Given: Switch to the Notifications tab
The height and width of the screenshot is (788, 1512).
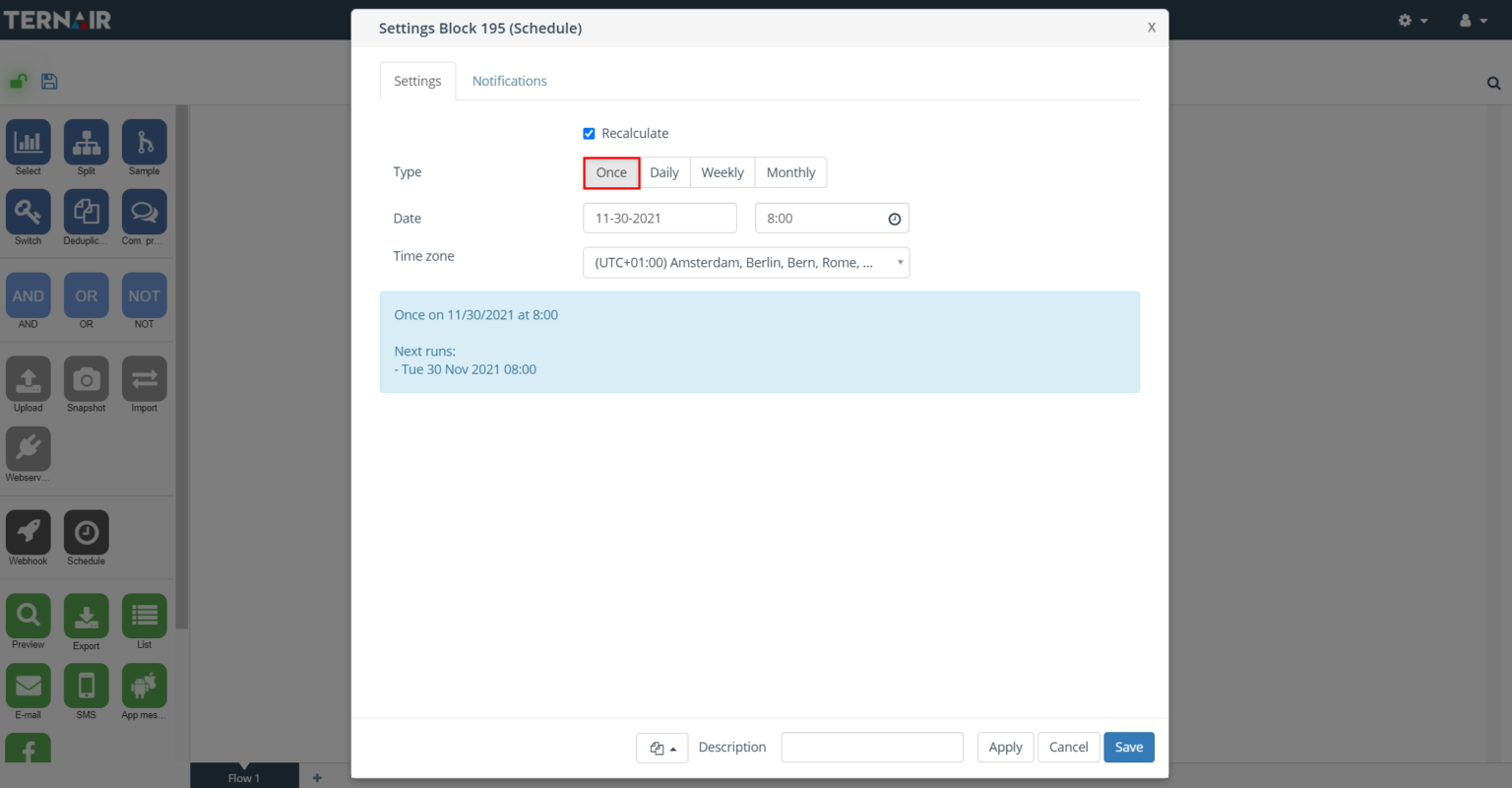Looking at the screenshot, I should [509, 81].
